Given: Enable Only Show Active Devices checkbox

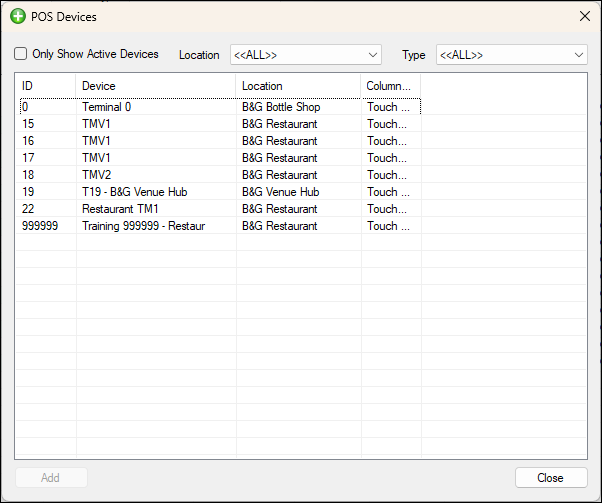Looking at the screenshot, I should [20, 53].
